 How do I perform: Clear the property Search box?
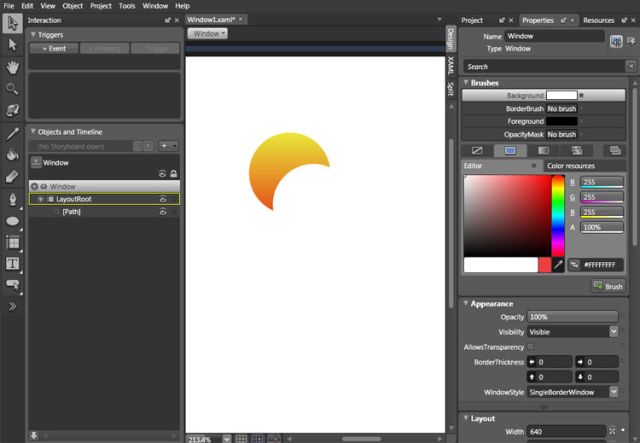click(x=631, y=66)
